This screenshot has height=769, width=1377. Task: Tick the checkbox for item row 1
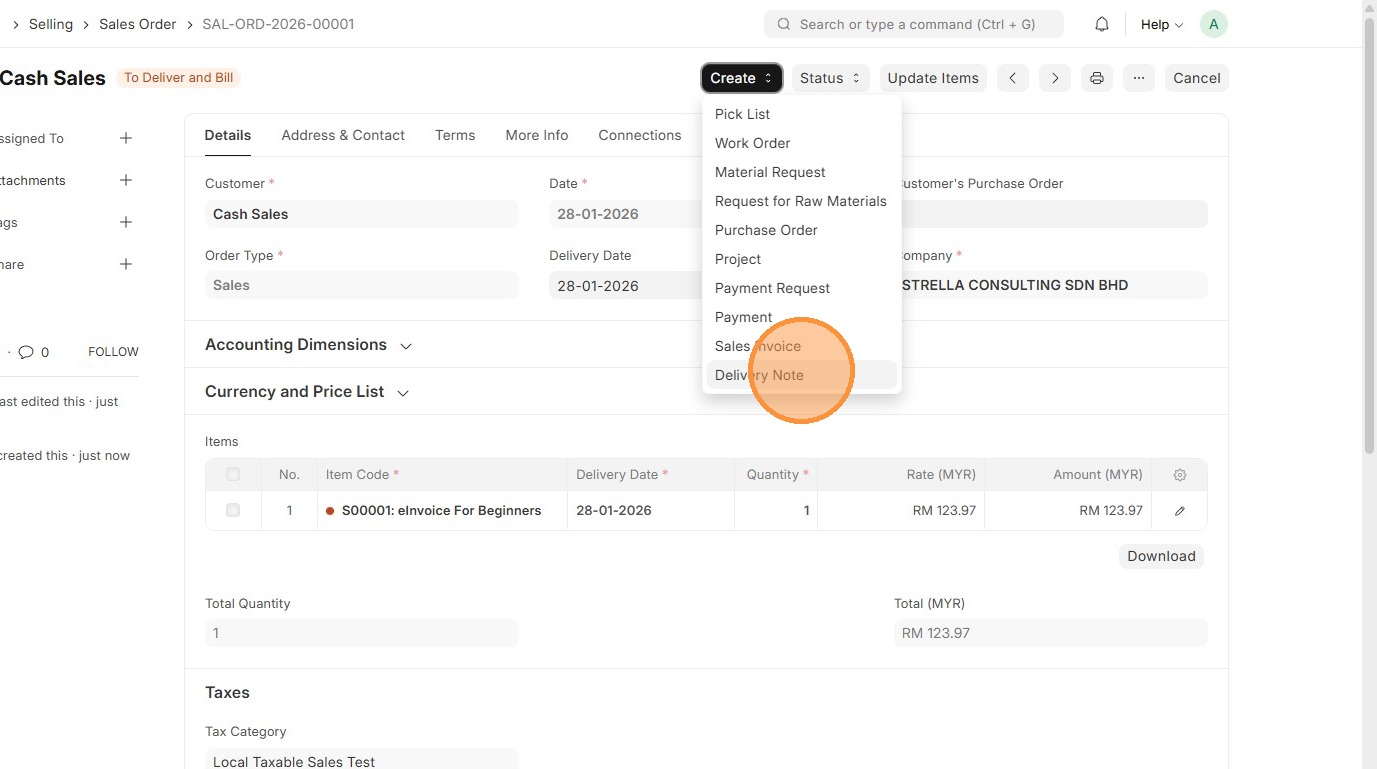(233, 510)
